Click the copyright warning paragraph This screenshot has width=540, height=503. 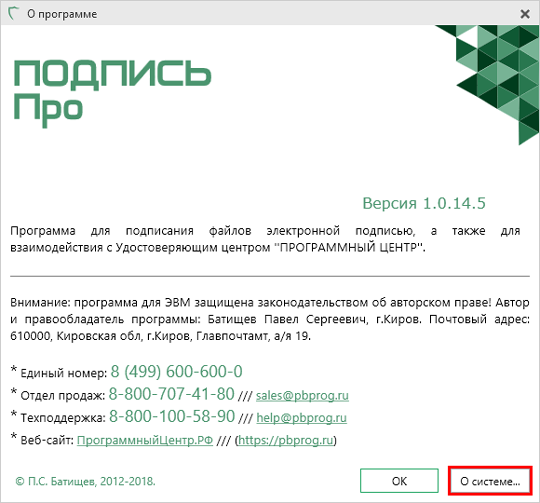coord(270,319)
